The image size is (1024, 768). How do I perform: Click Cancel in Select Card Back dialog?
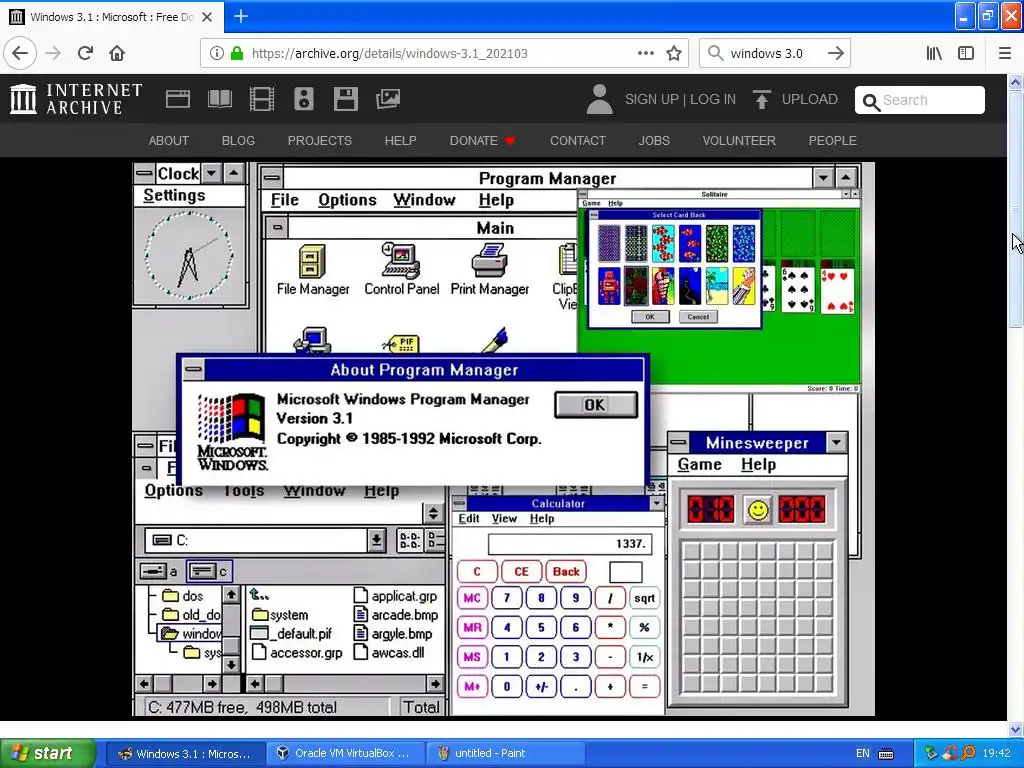tap(698, 317)
